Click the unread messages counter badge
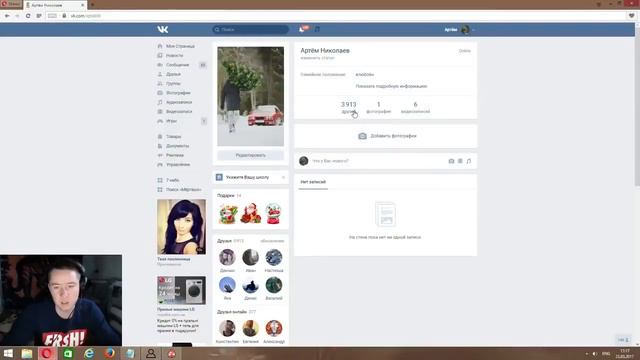 (203, 65)
